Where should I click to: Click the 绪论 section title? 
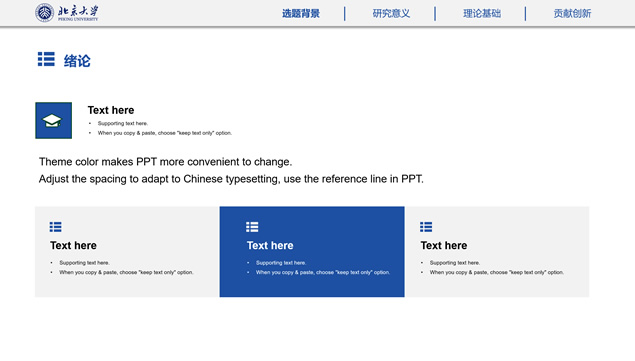[x=77, y=61]
